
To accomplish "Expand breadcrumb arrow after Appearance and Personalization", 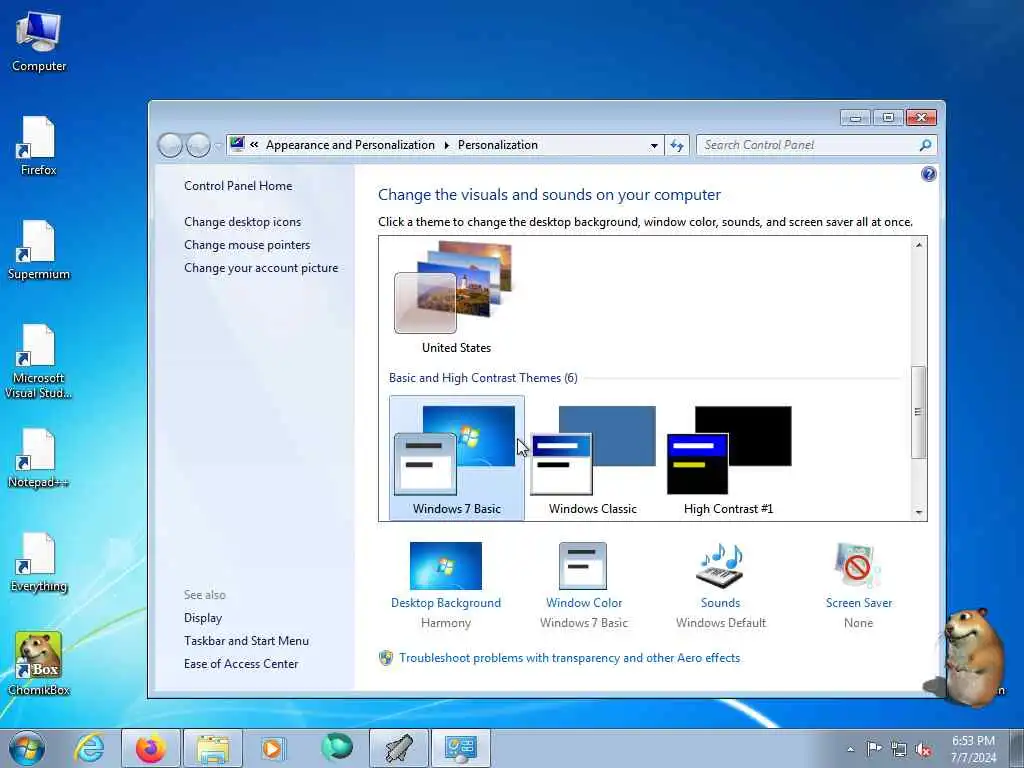I will click(447, 146).
